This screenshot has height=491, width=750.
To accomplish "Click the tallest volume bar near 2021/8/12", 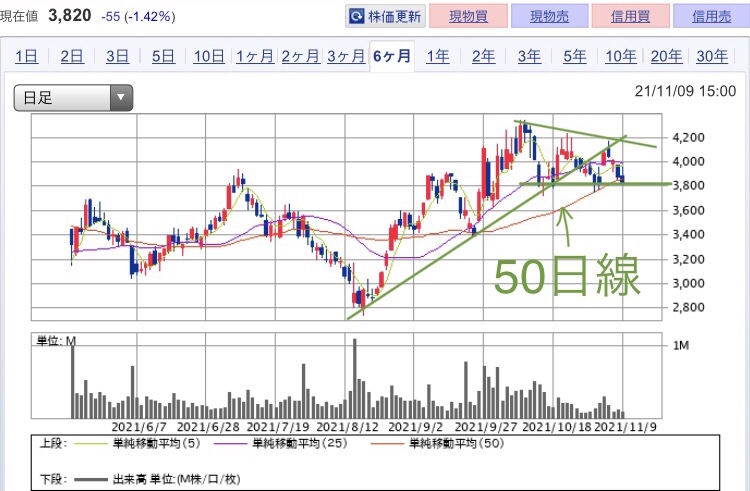I will coord(354,378).
